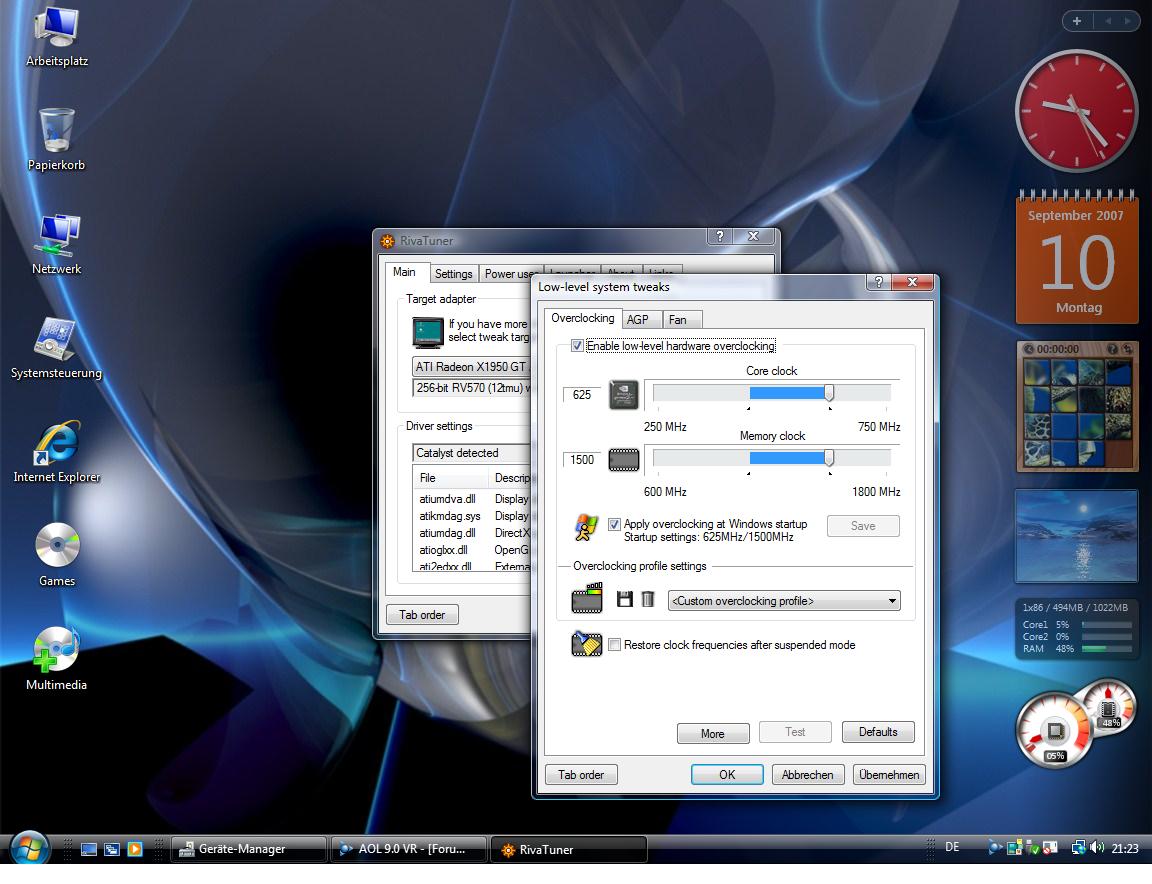
Task: Switch to Geräte-Manager taskbar button
Action: pos(249,849)
